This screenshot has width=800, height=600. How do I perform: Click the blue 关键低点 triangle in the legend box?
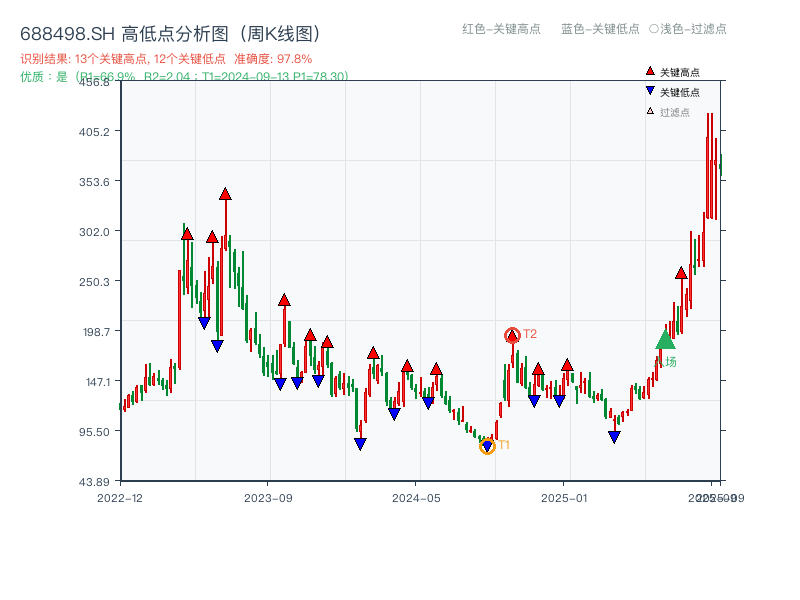tap(650, 91)
